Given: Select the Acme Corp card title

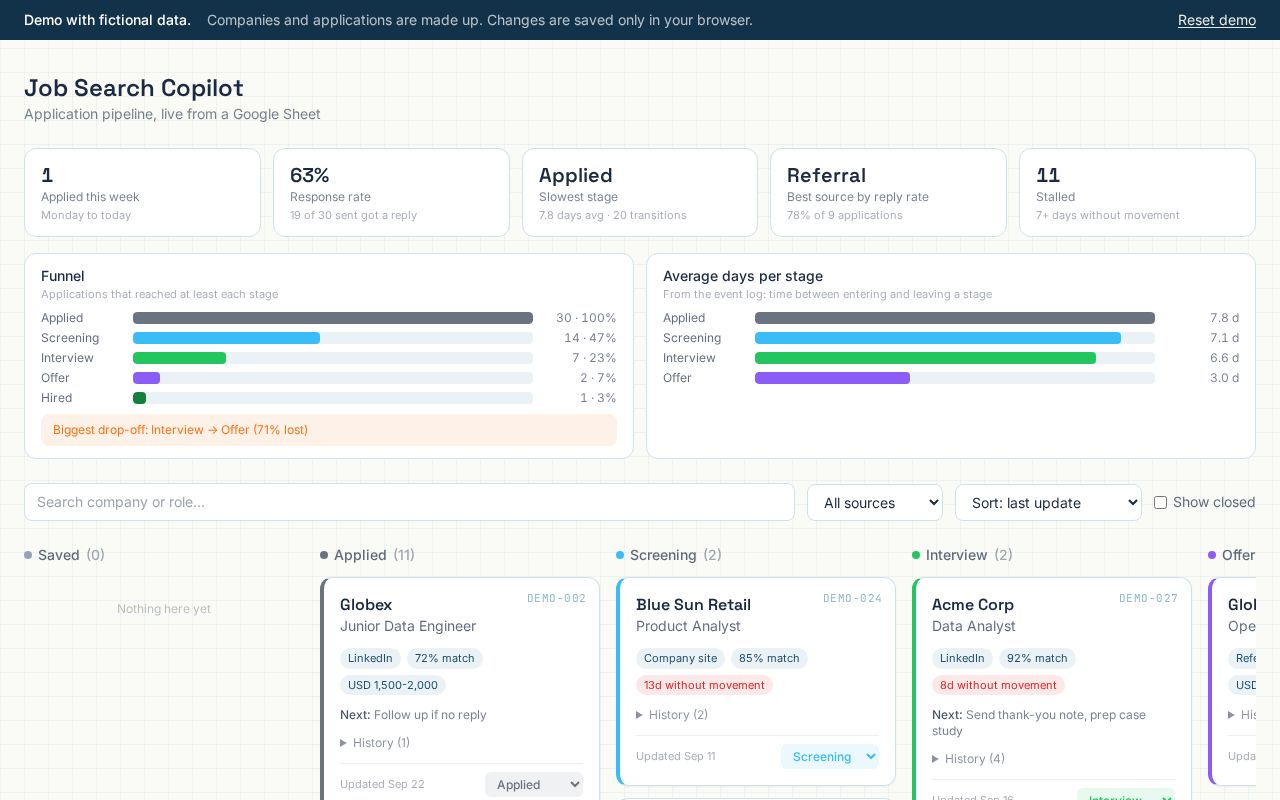Looking at the screenshot, I should 973,604.
